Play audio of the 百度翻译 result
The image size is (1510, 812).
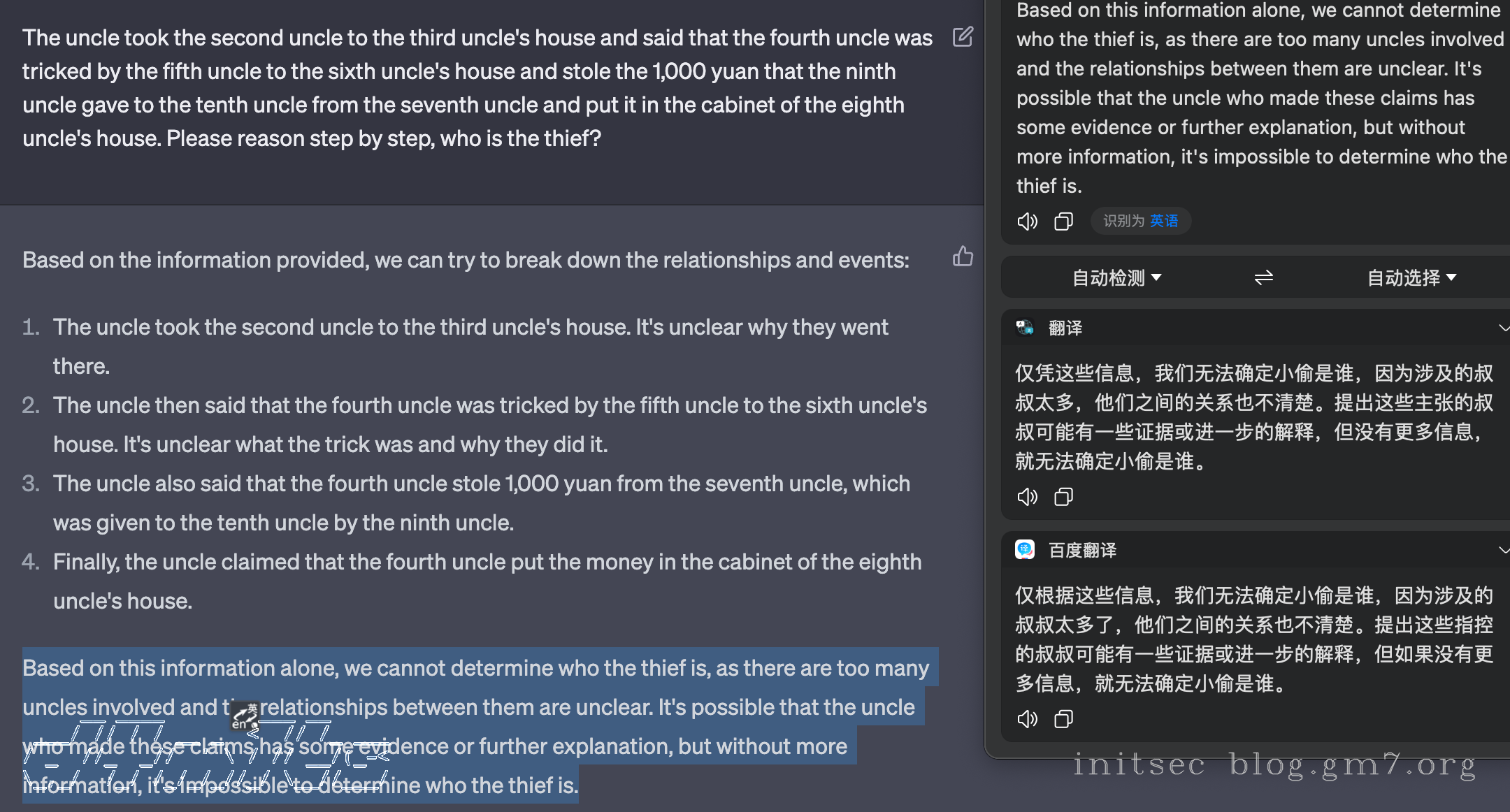[1027, 719]
